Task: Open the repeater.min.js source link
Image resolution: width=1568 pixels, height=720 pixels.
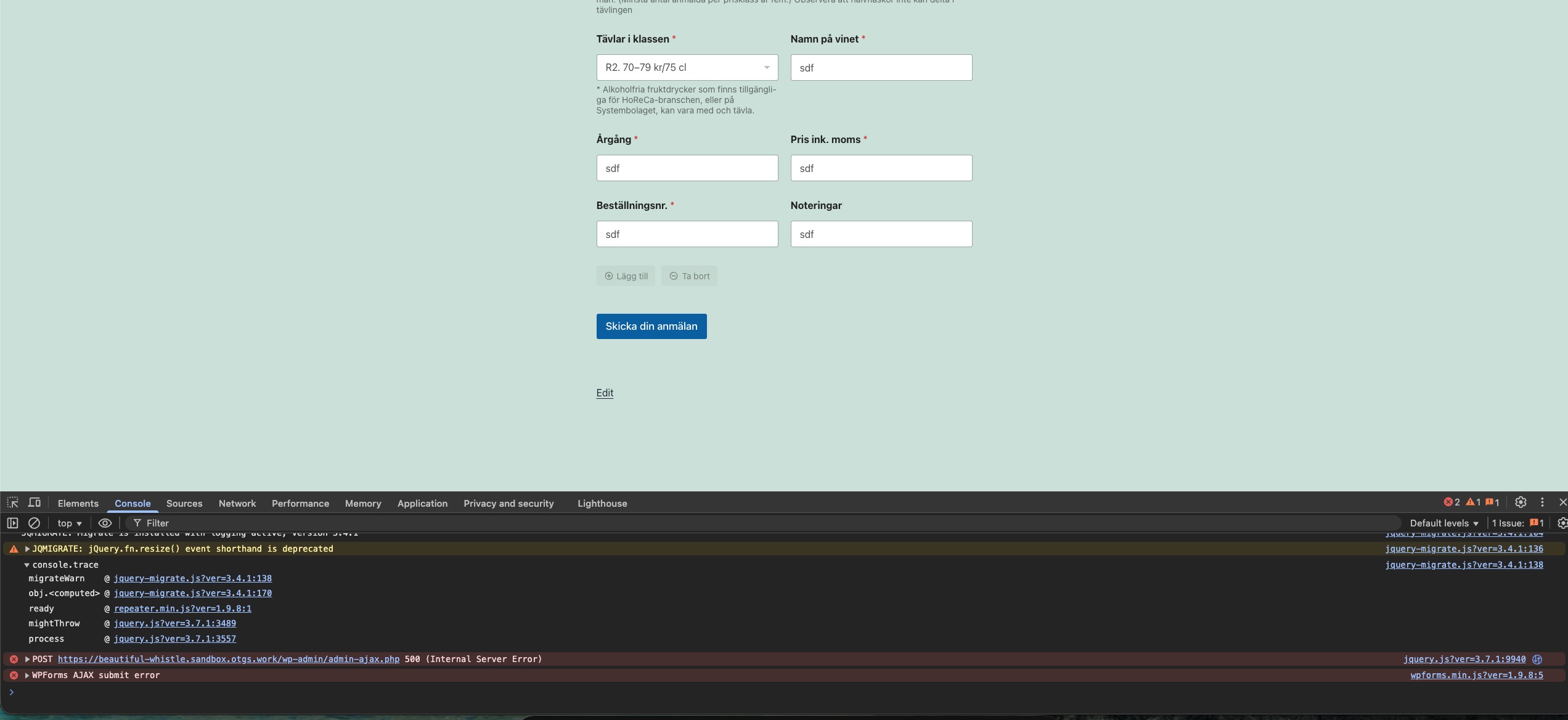Action: click(182, 608)
